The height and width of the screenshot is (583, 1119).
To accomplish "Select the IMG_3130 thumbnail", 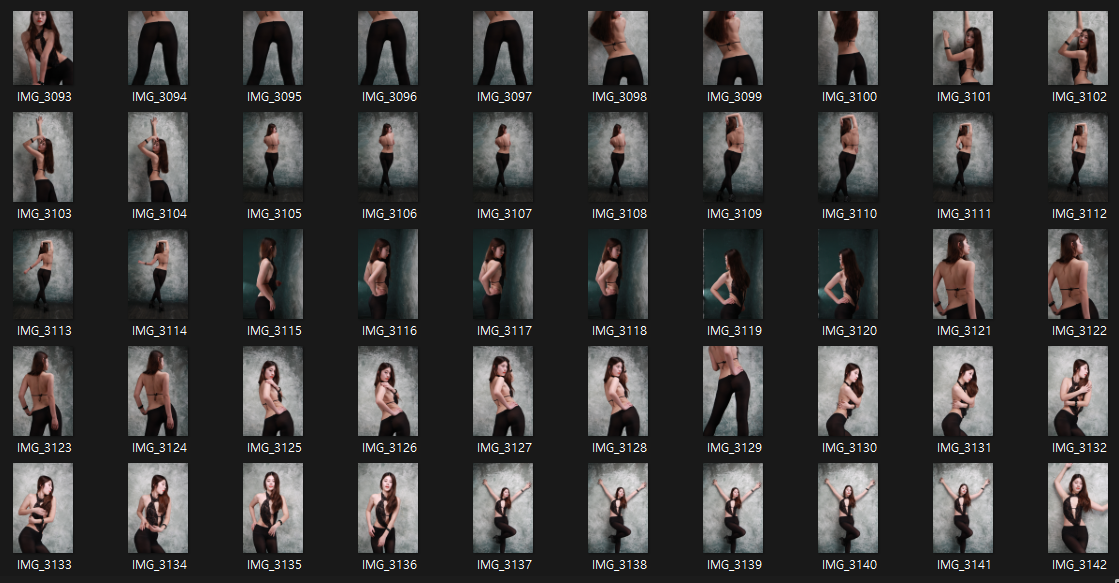I will [x=848, y=391].
